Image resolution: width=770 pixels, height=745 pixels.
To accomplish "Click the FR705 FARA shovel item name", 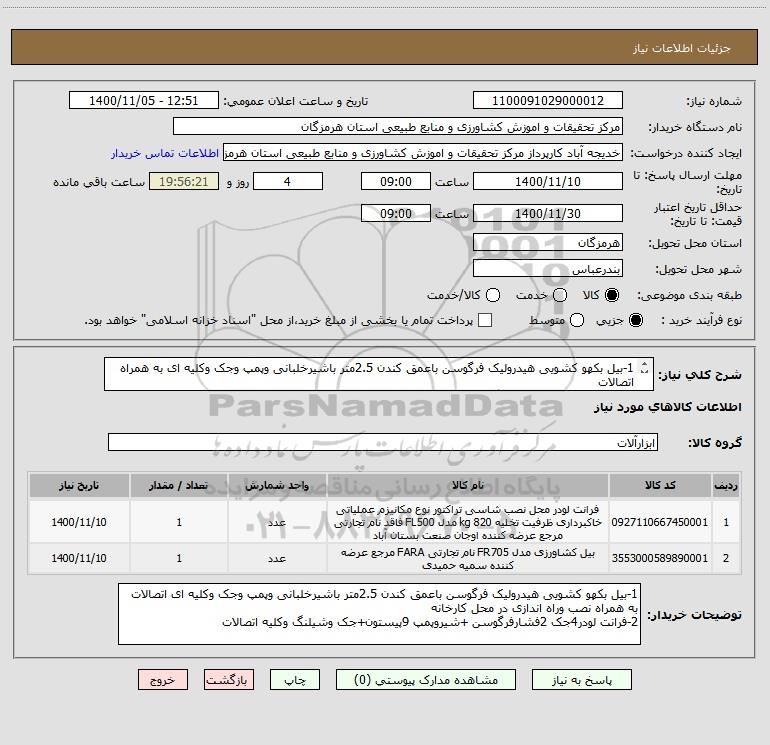I will (x=468, y=559).
